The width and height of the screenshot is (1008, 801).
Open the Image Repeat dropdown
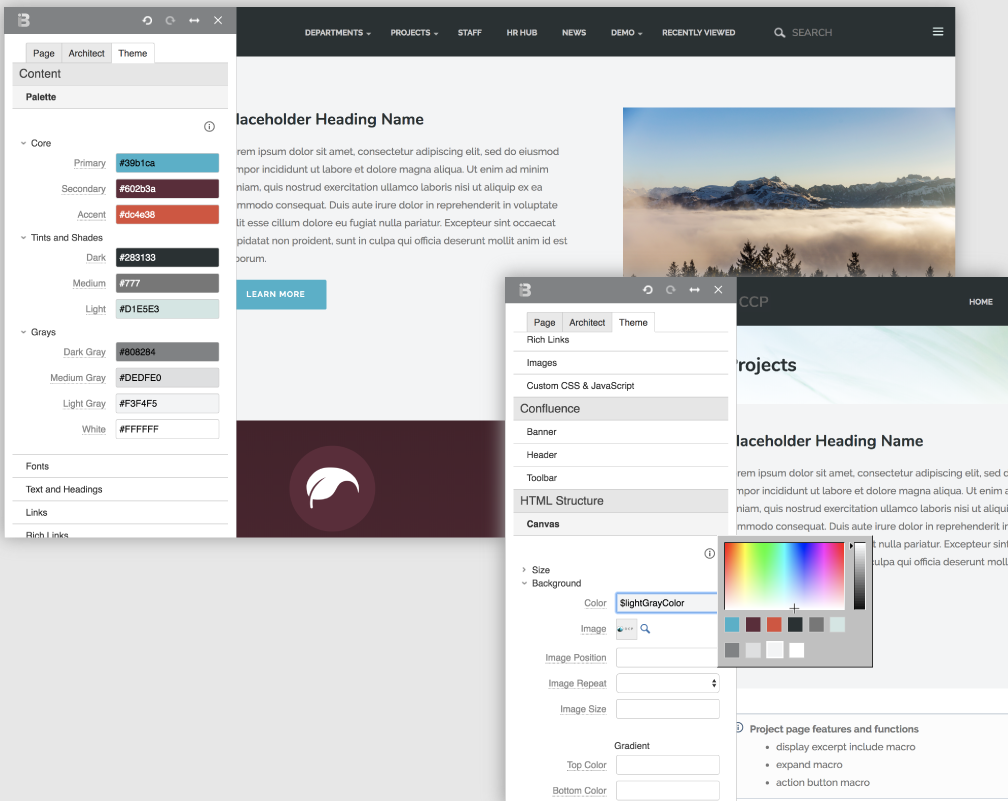pos(667,683)
